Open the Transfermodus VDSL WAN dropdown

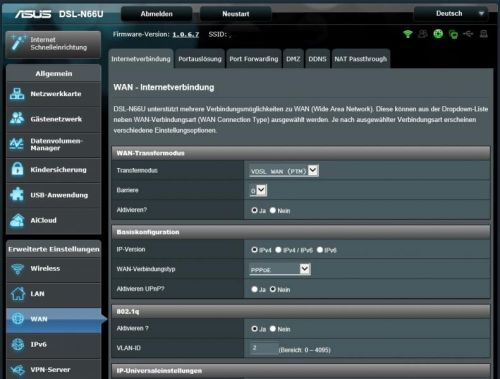[284, 171]
